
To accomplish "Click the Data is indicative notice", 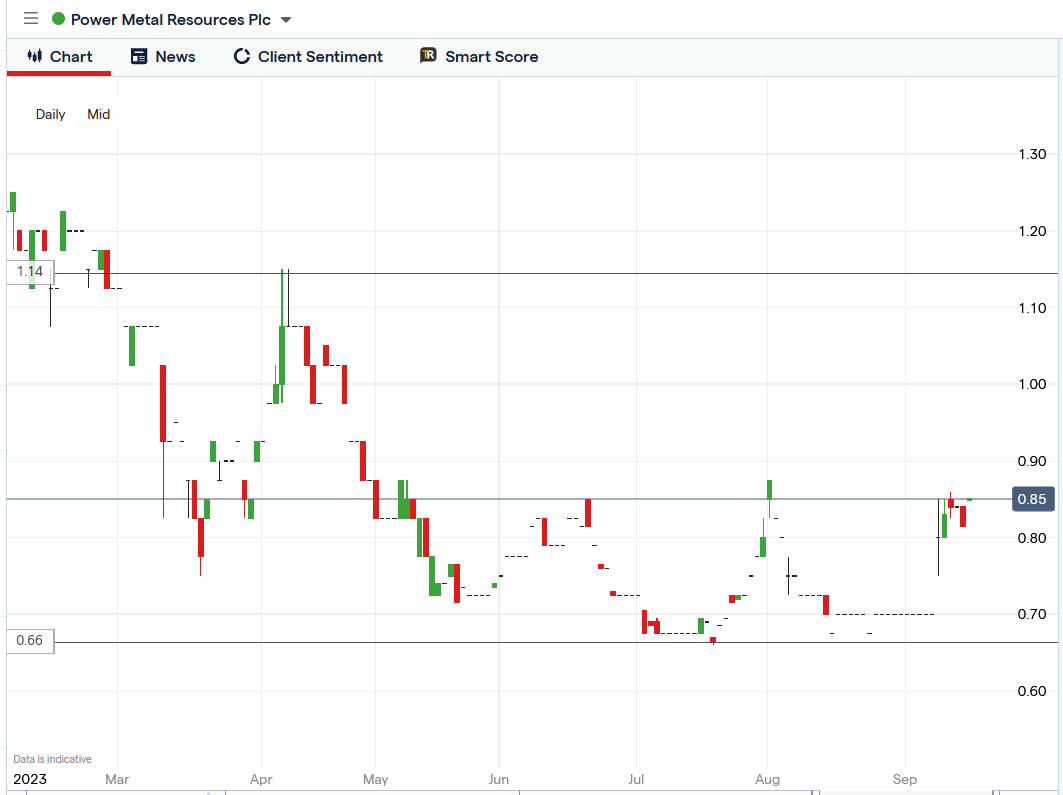I will (x=52, y=759).
